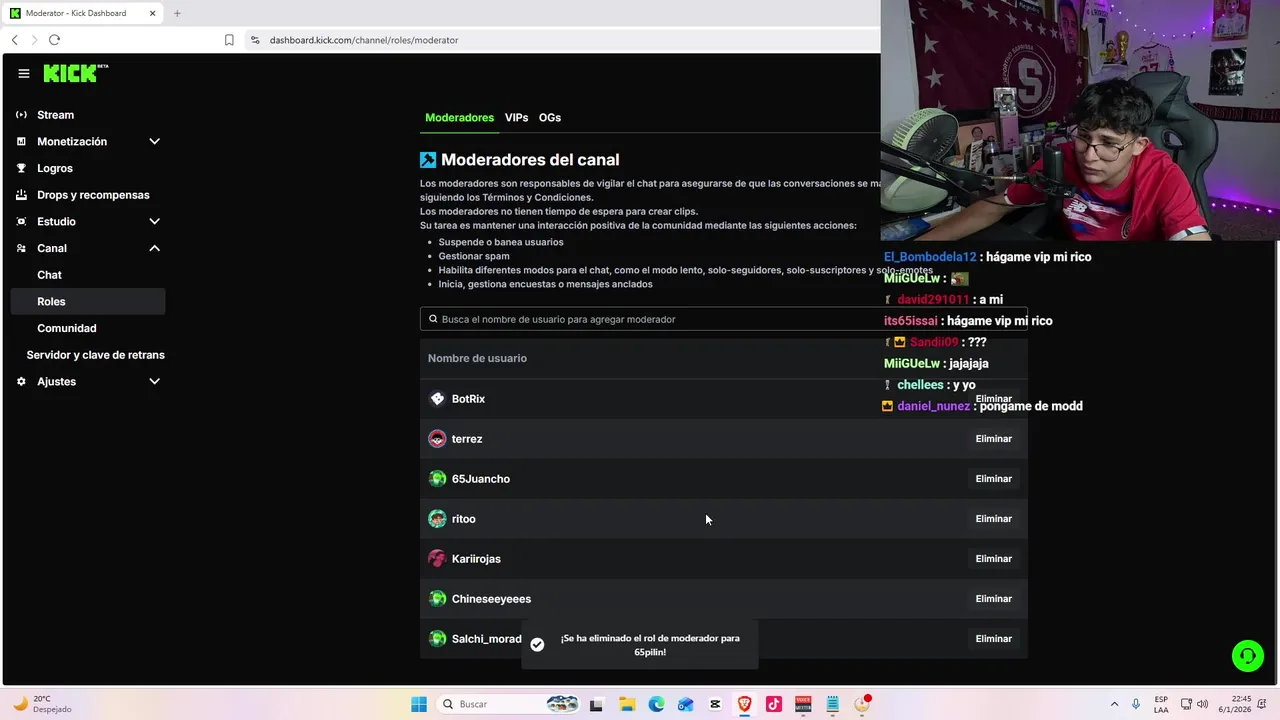Screen dimensions: 1280x720
Task: Click the Nombre de usuario column header
Action: (x=477, y=358)
